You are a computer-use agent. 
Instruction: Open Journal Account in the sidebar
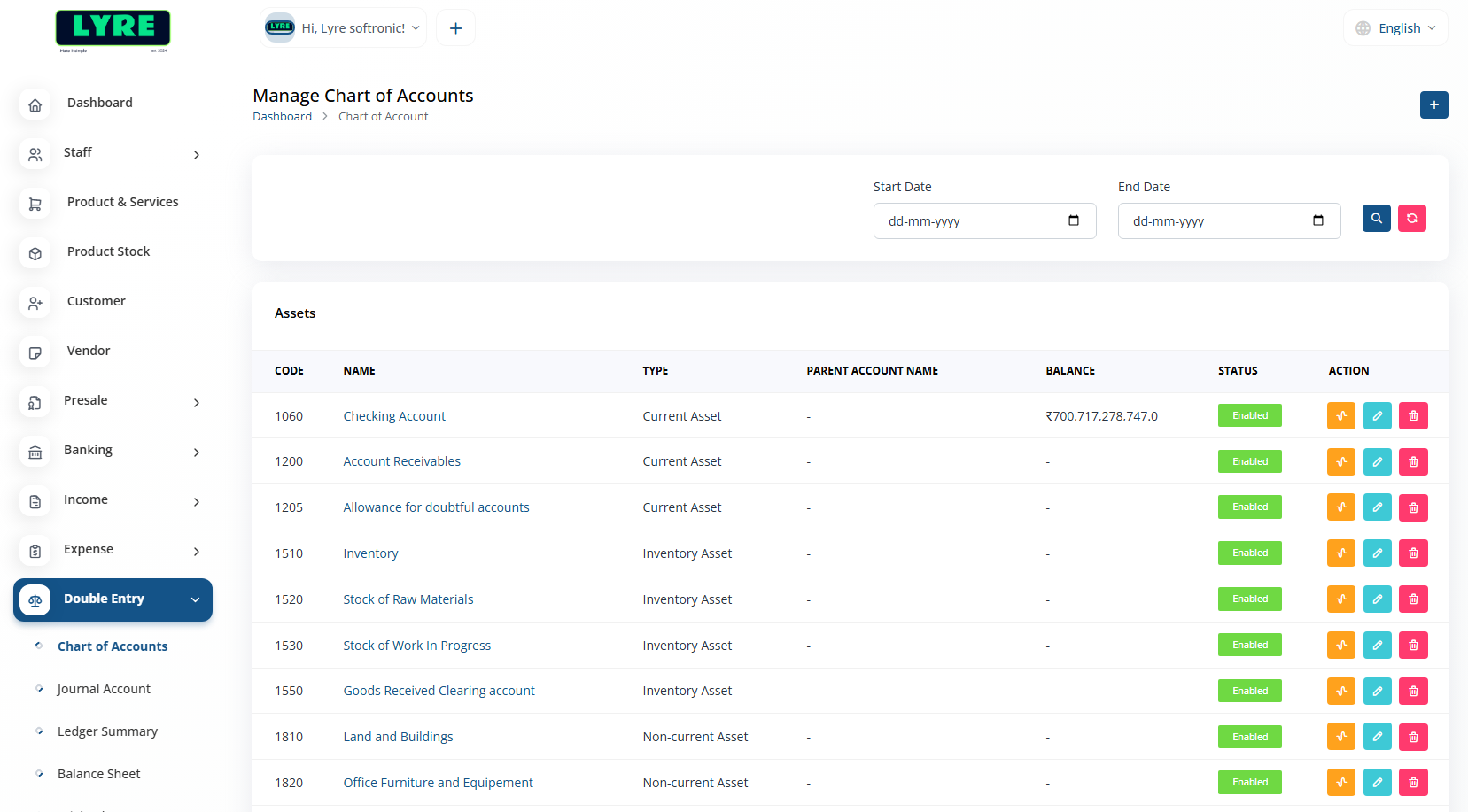(x=104, y=689)
